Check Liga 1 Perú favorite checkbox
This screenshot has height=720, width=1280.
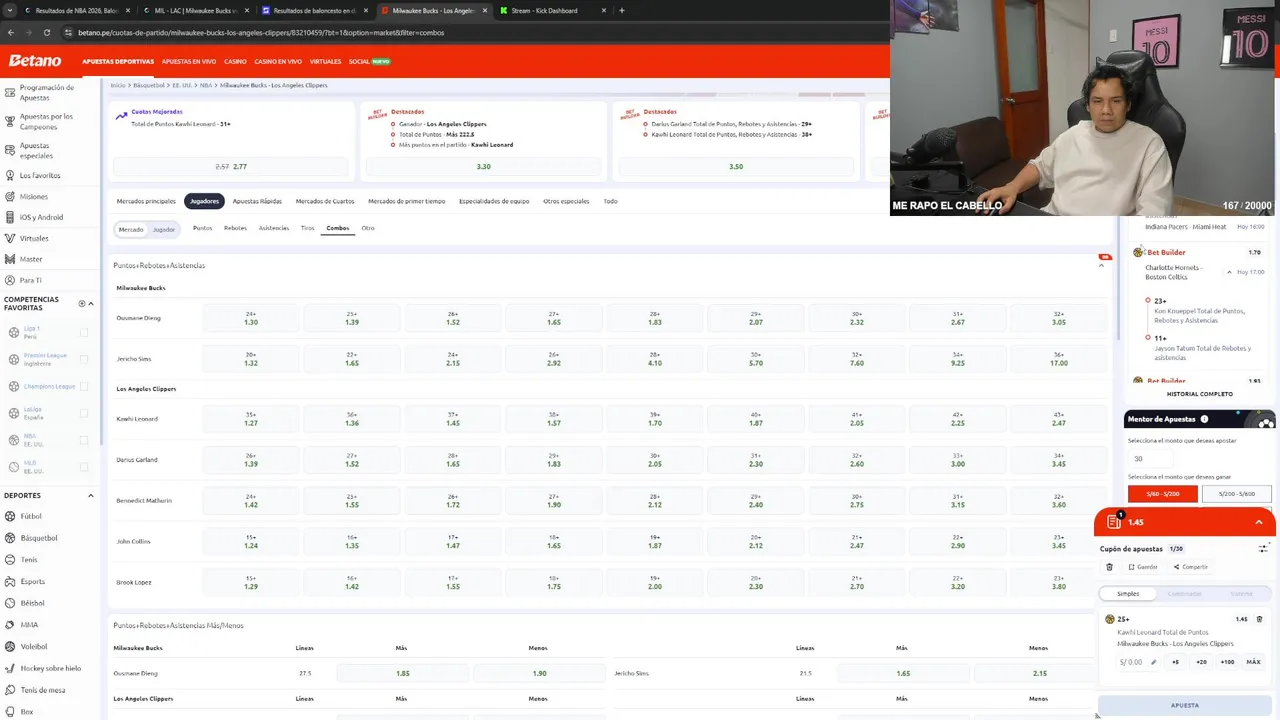(84, 332)
